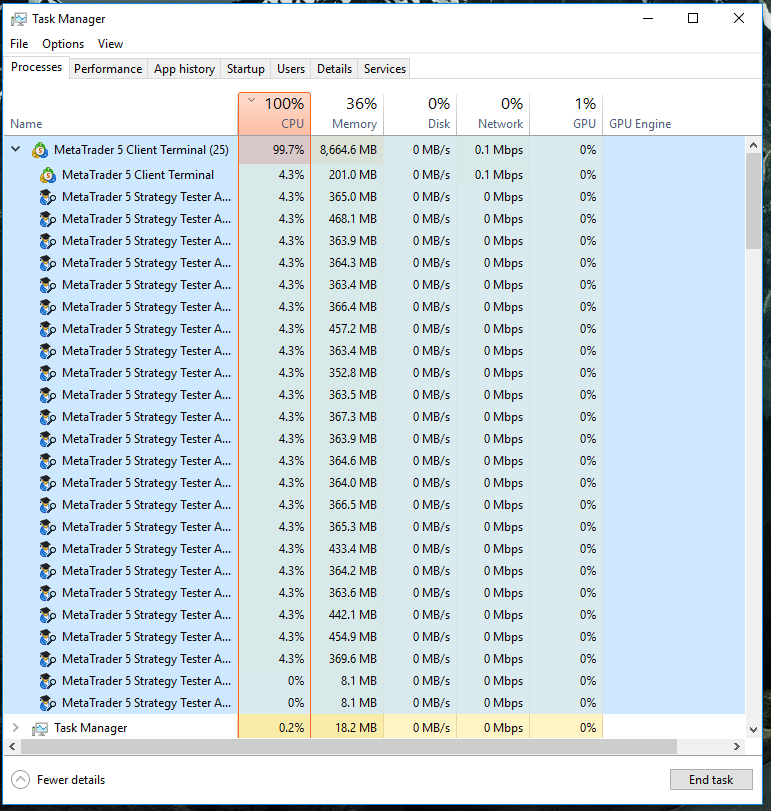Click the 0.2% CPU cell for Task Manager
This screenshot has width=771, height=811.
pyautogui.click(x=275, y=728)
